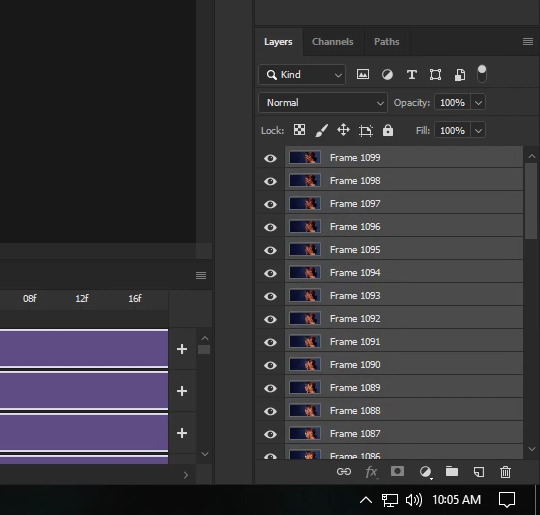Click Link layers icon
The image size is (540, 515).
[x=344, y=472]
